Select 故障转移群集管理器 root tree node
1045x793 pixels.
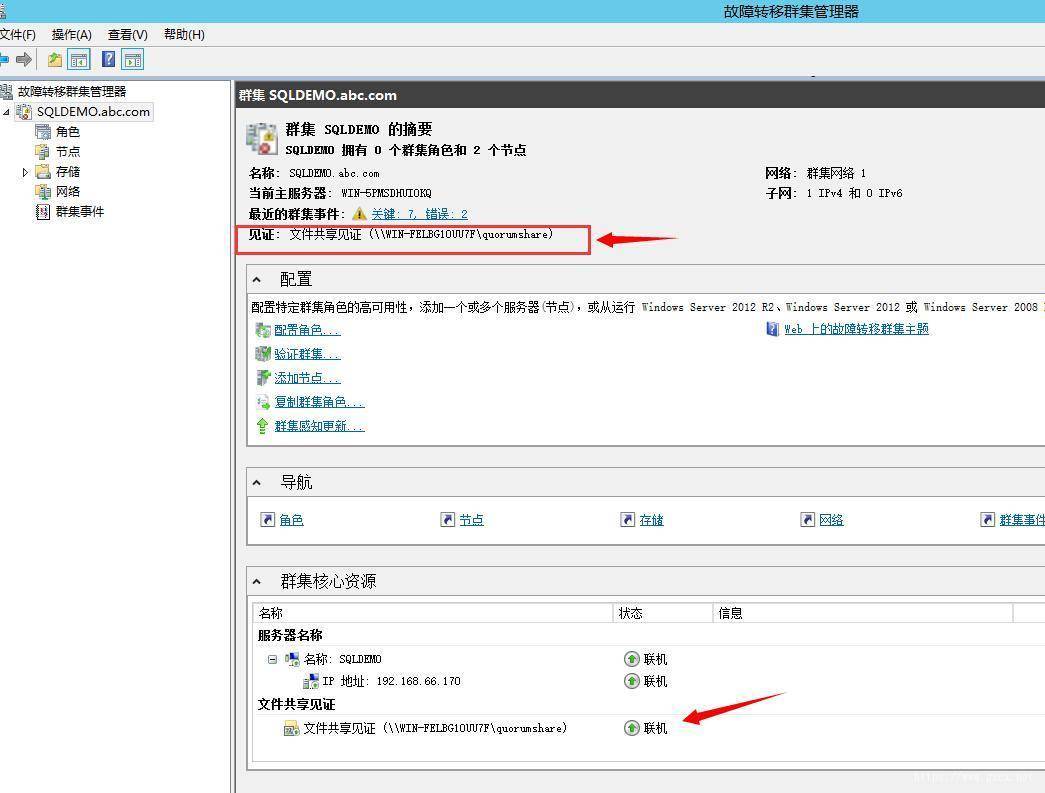(x=71, y=91)
